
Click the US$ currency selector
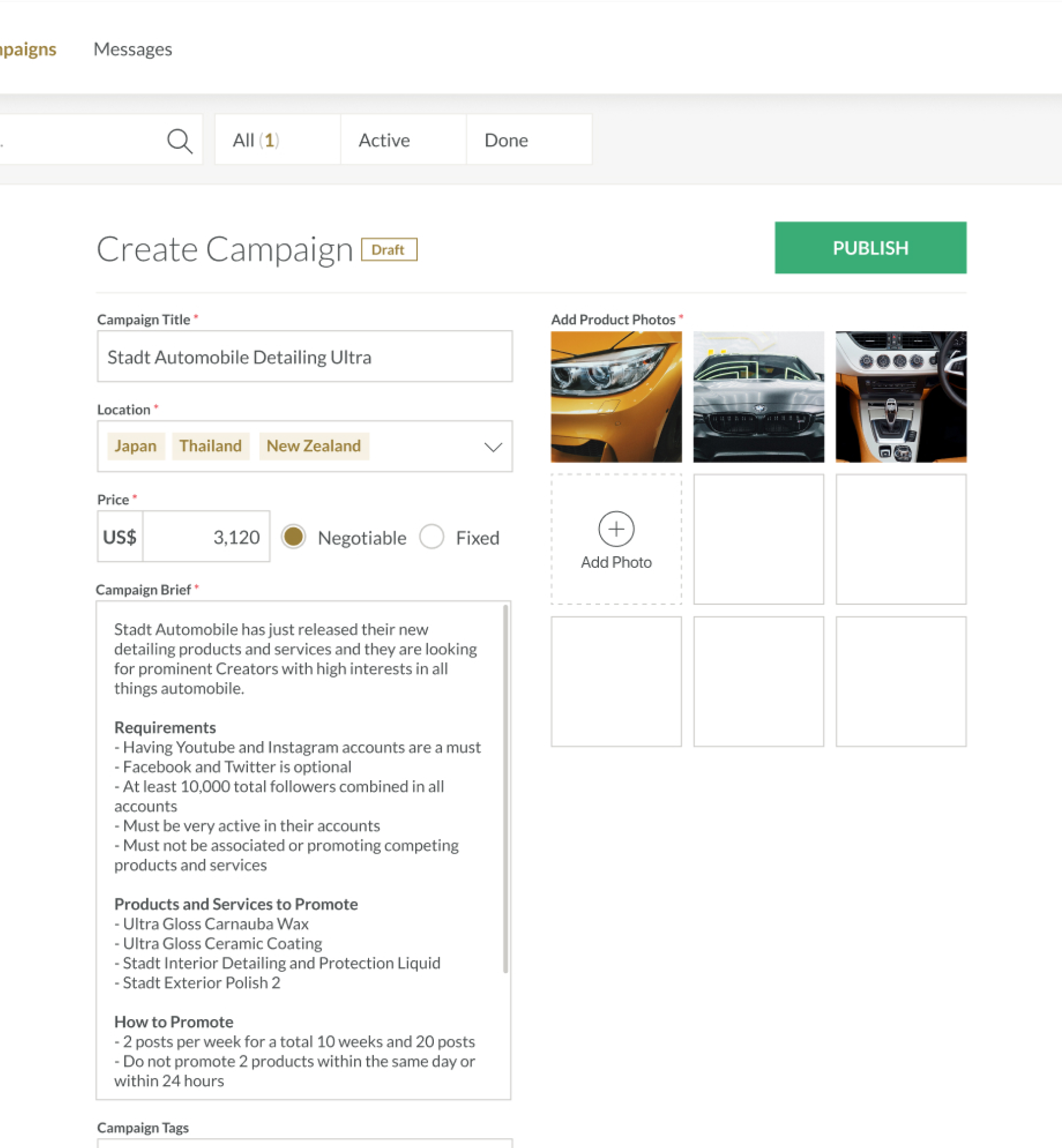pos(120,536)
